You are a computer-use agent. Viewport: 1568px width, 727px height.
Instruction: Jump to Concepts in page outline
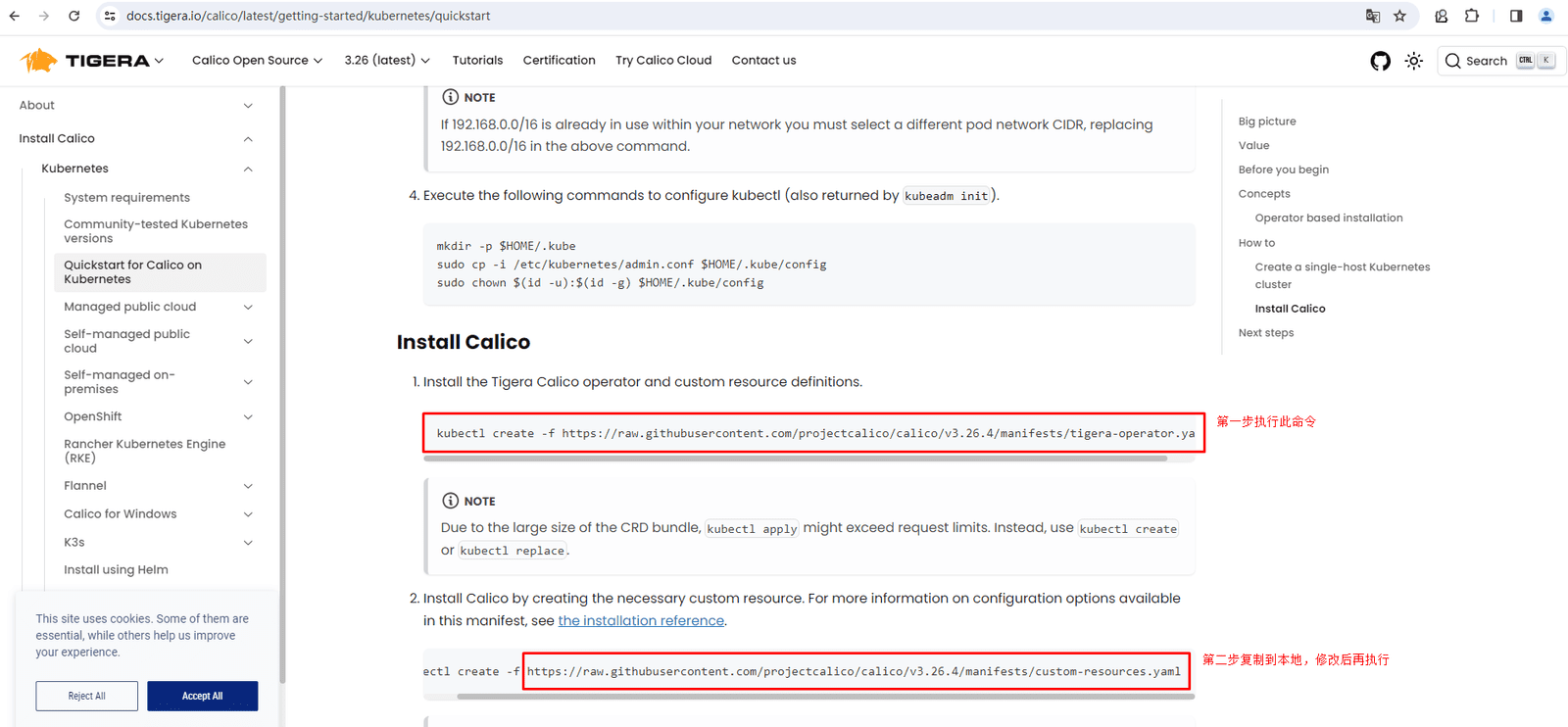coord(1264,194)
